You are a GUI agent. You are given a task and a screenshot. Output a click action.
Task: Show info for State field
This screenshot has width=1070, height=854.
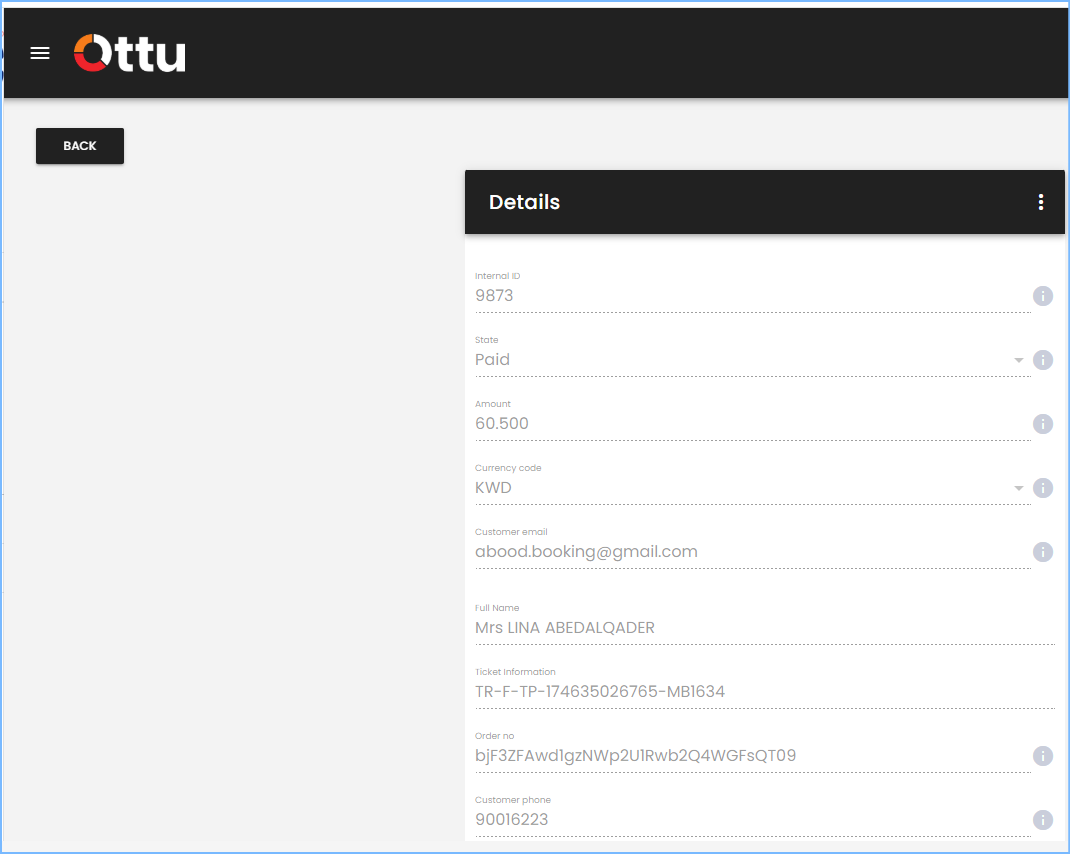pos(1042,360)
